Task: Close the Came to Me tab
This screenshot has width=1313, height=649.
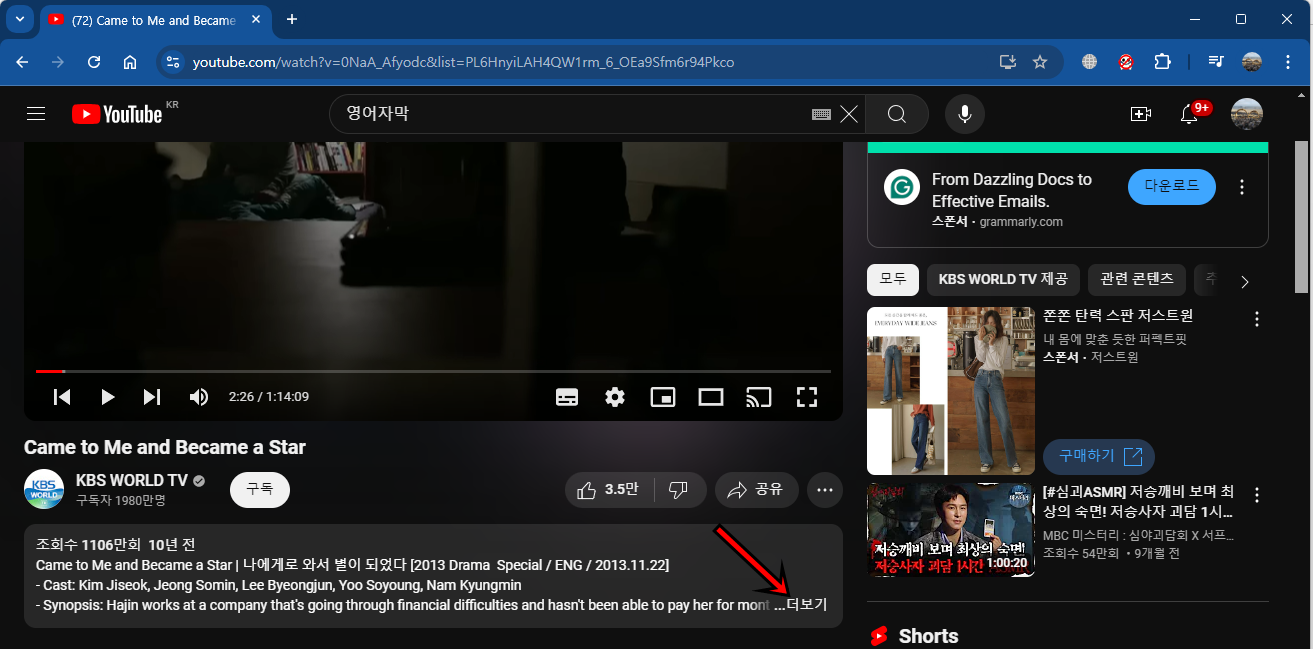Action: pos(257,19)
